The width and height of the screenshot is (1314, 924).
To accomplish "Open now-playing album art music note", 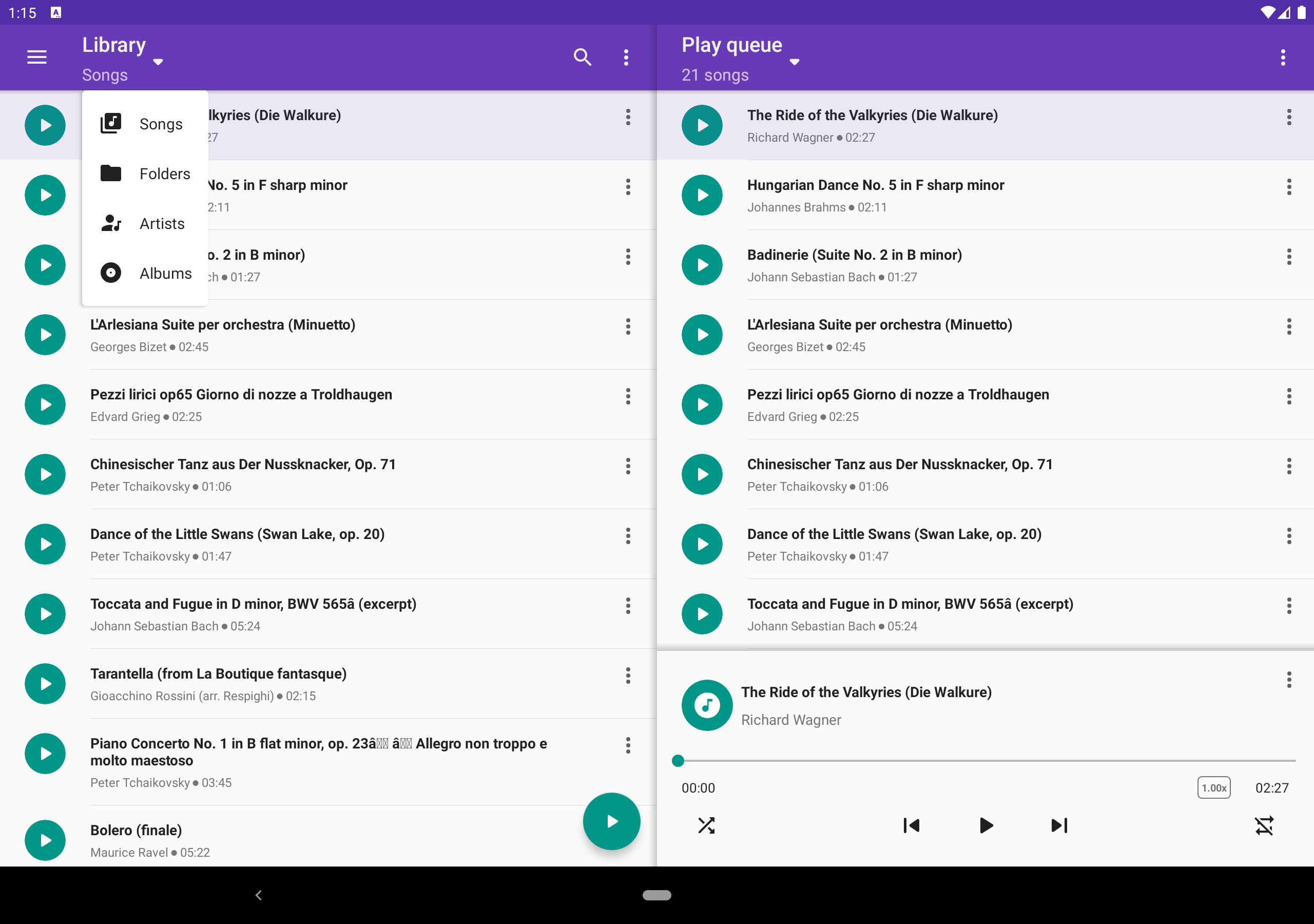I will 707,705.
